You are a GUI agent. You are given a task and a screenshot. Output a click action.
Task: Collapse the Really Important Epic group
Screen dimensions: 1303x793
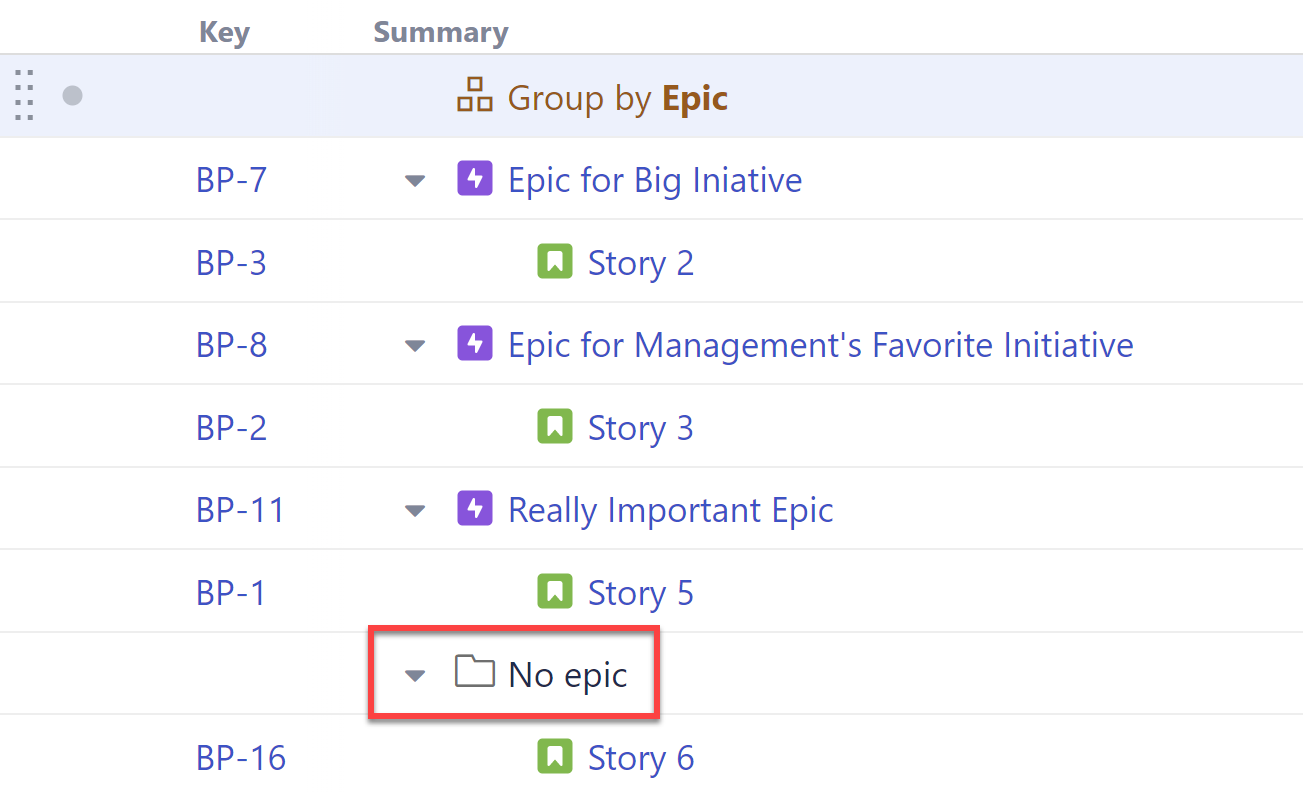click(414, 510)
